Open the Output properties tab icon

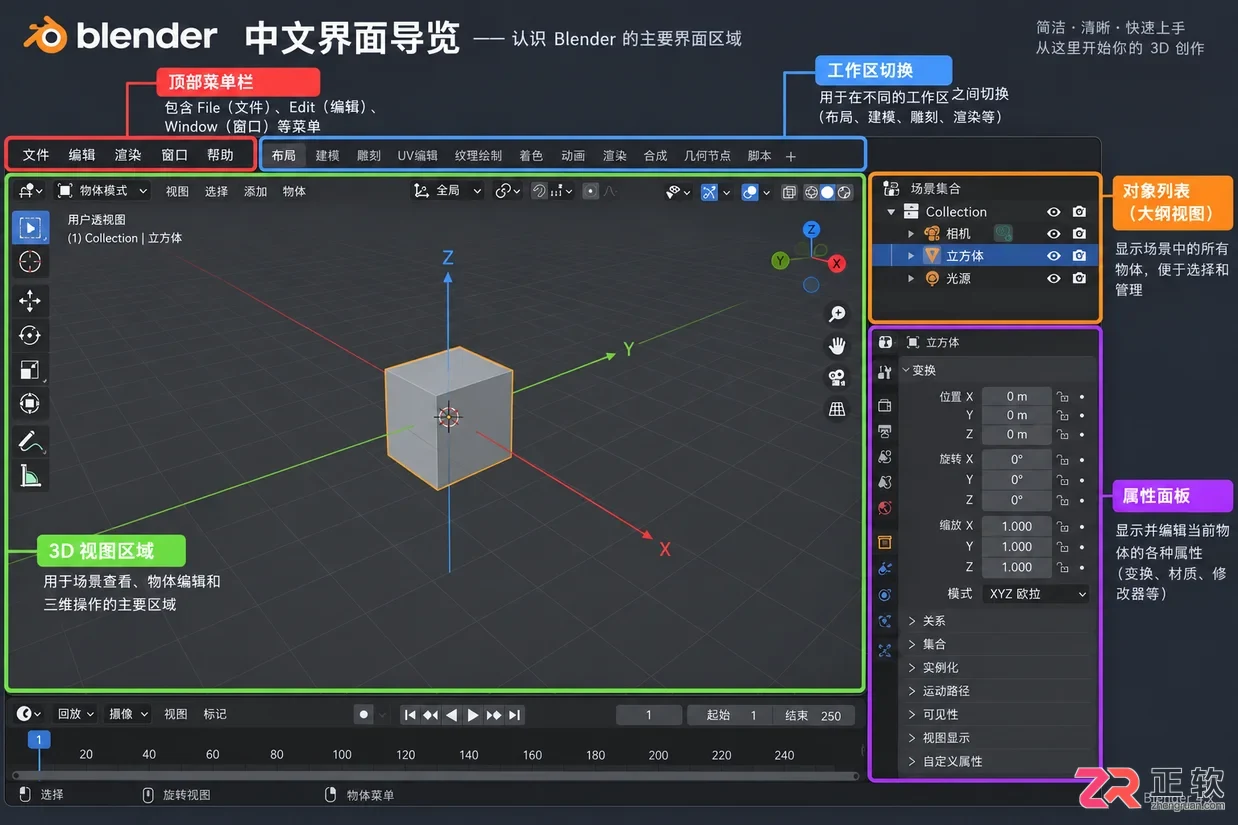pos(885,431)
